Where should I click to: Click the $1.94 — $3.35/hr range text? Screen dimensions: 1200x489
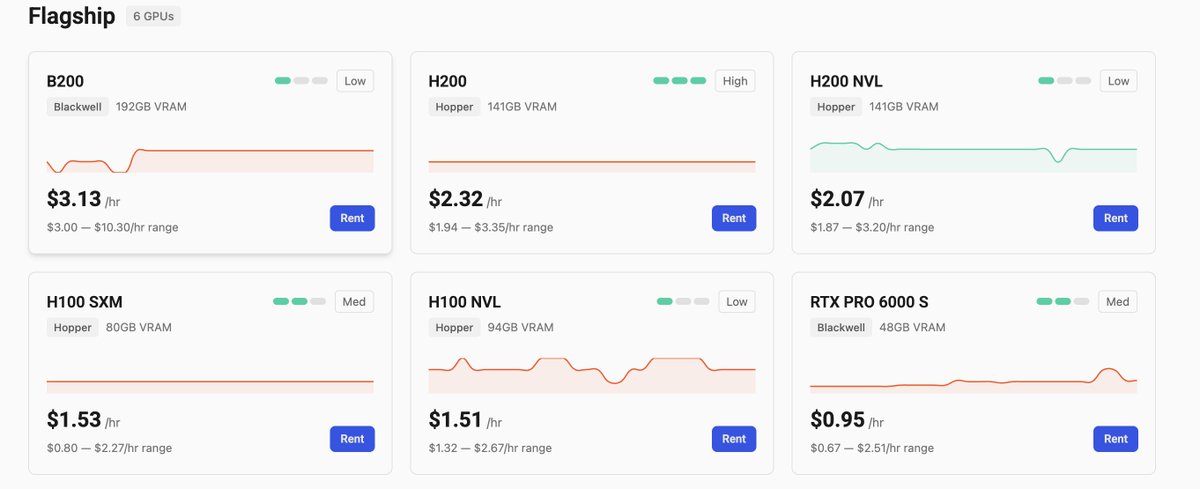[x=491, y=227]
